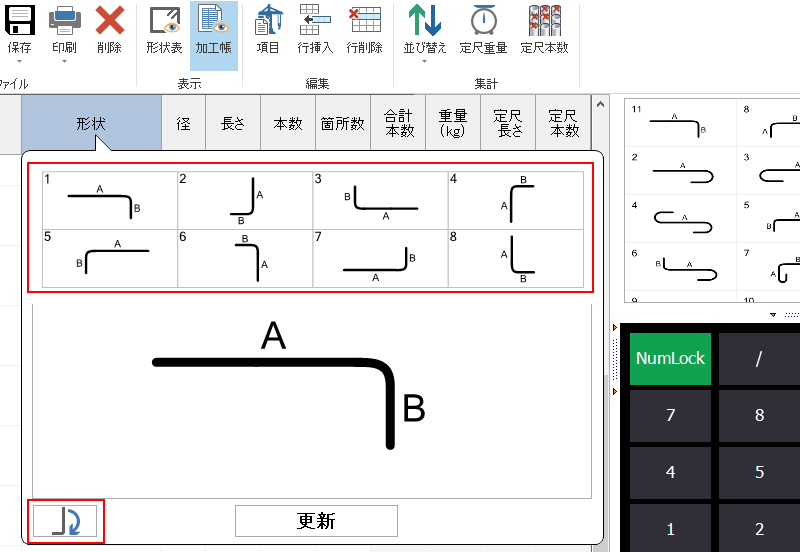
Task: Expand the 印刷 print dropdown arrow
Action: tap(64, 61)
